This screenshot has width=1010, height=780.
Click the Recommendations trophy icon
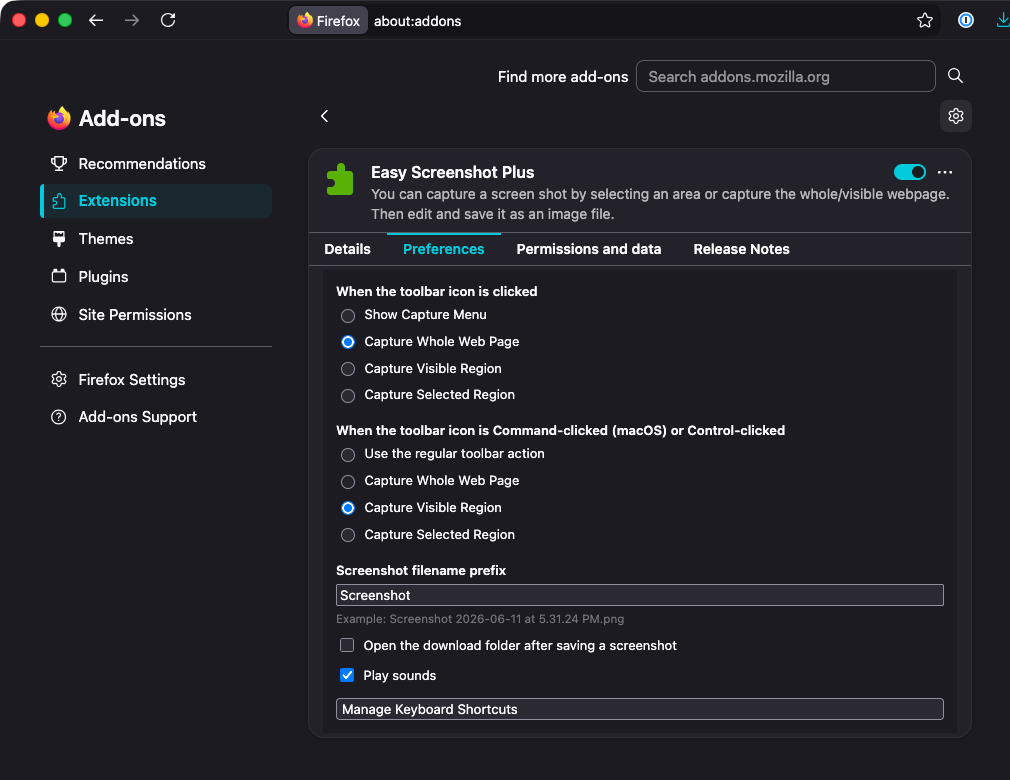point(59,164)
